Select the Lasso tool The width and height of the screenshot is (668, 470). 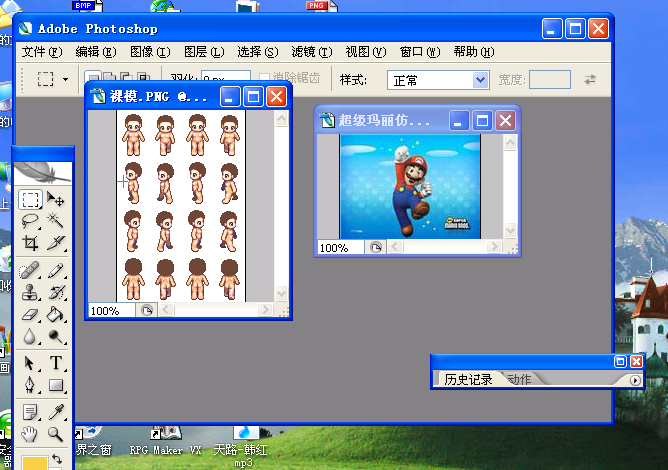pyautogui.click(x=30, y=221)
